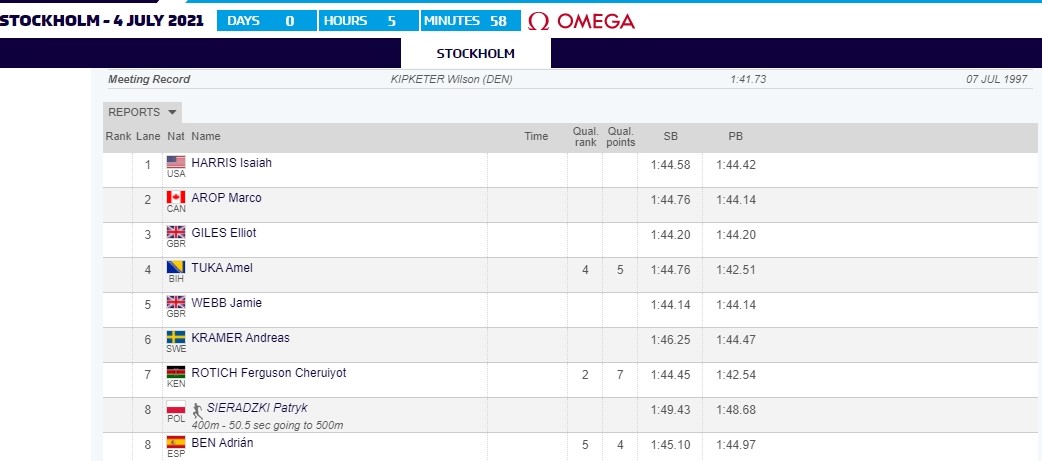Open athlete profile for WEBB Jamie

[x=226, y=303]
